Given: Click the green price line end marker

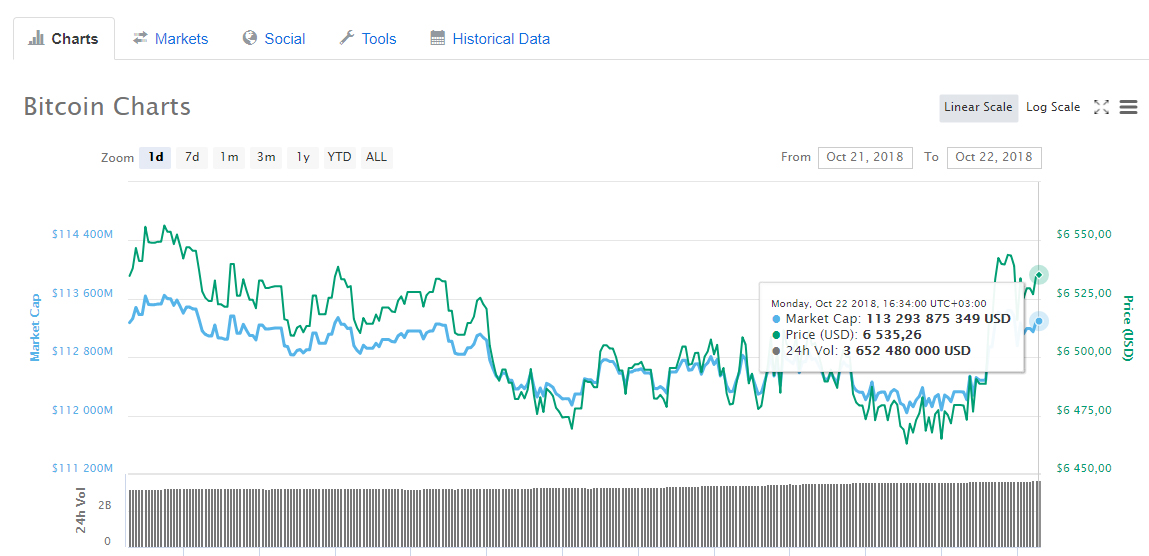Looking at the screenshot, I should click(1039, 275).
